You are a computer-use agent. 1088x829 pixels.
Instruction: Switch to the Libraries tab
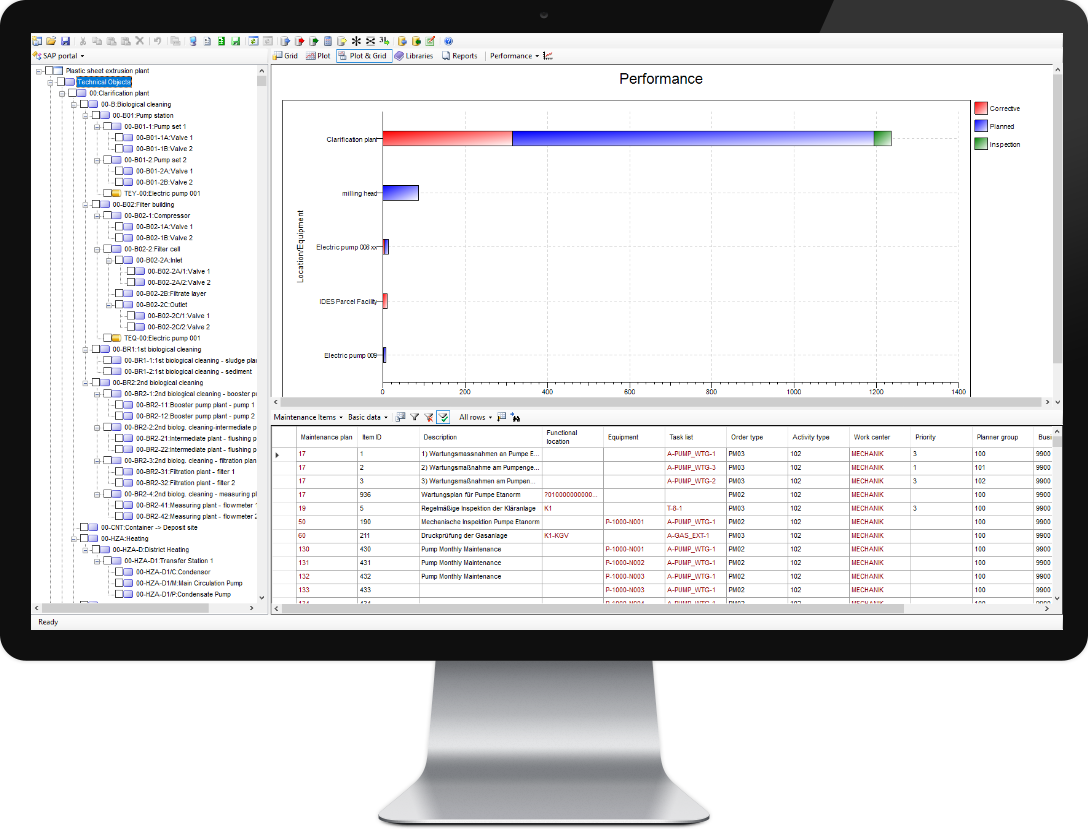pos(414,56)
